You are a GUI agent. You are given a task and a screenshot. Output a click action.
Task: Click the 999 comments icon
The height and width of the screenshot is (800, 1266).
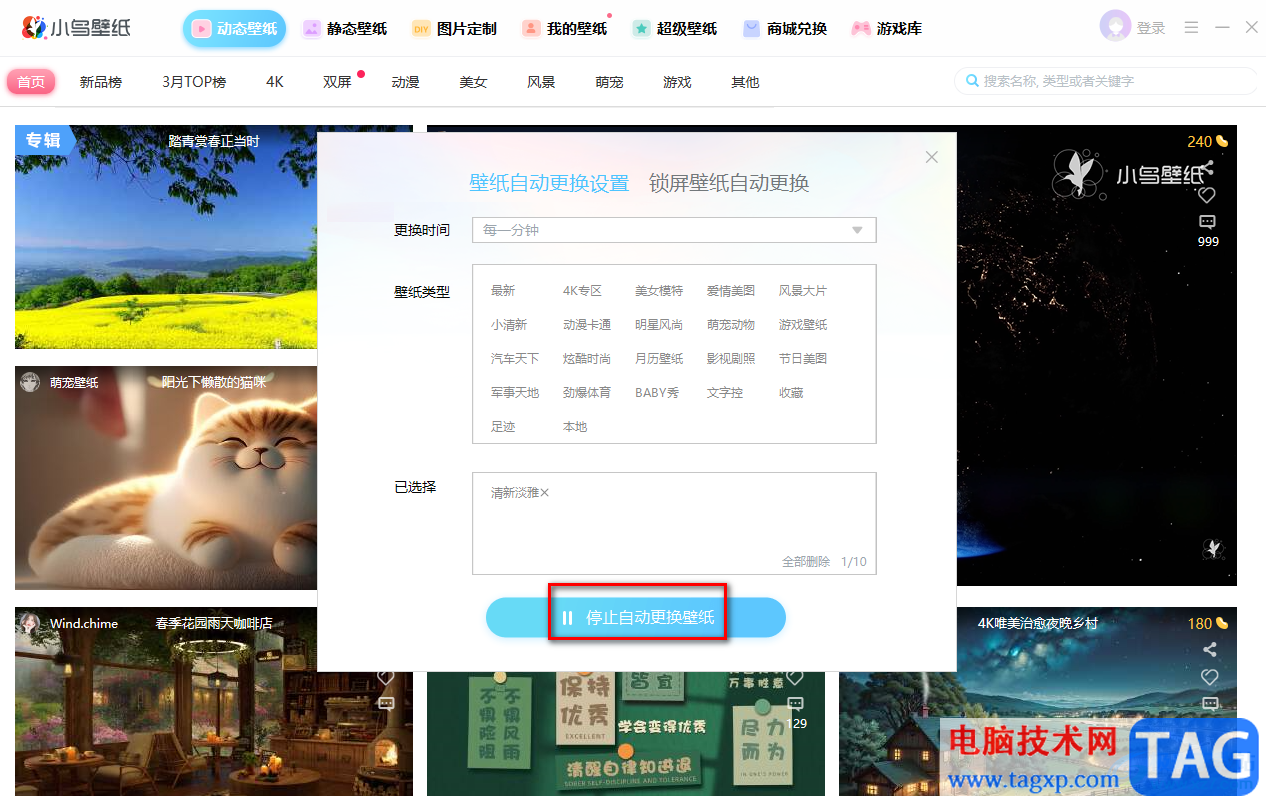(1207, 221)
